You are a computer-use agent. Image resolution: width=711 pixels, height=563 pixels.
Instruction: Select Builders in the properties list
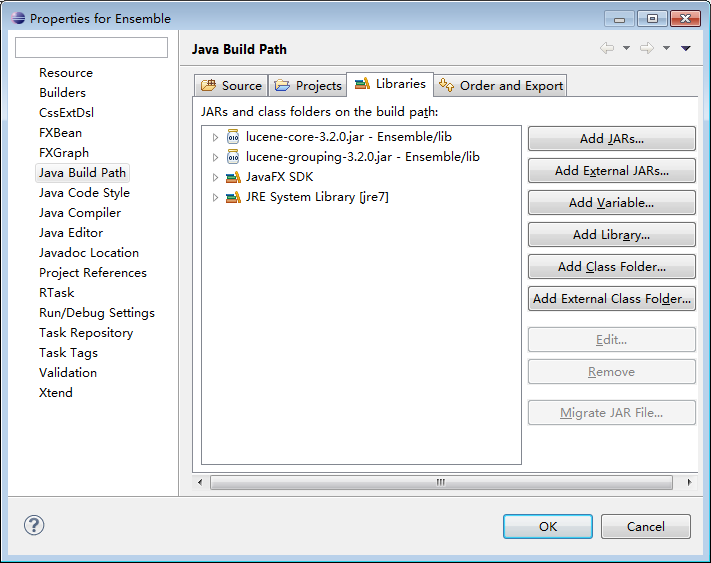tap(62, 92)
